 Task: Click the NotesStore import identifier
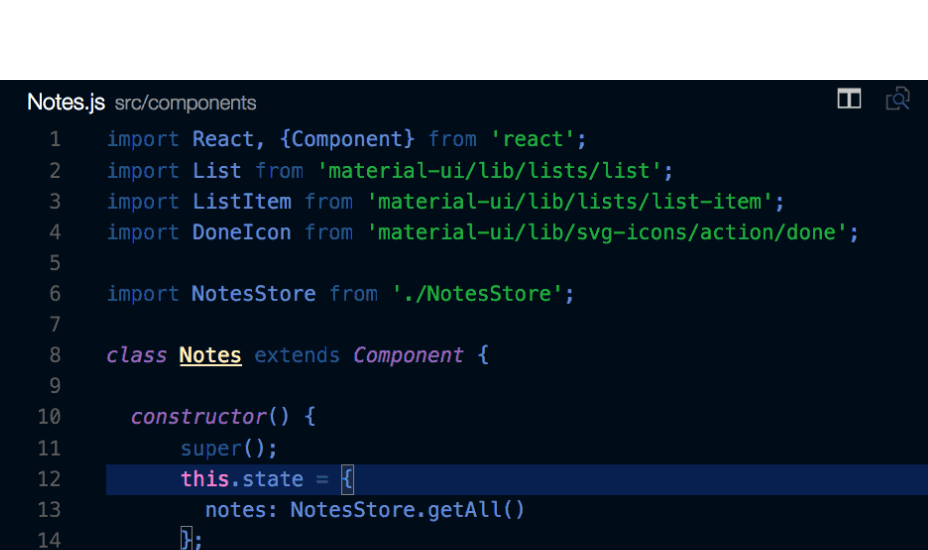click(x=253, y=294)
